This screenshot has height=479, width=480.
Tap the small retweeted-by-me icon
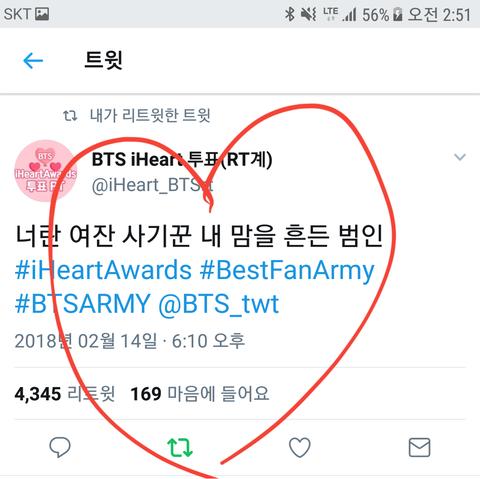[x=70, y=116]
